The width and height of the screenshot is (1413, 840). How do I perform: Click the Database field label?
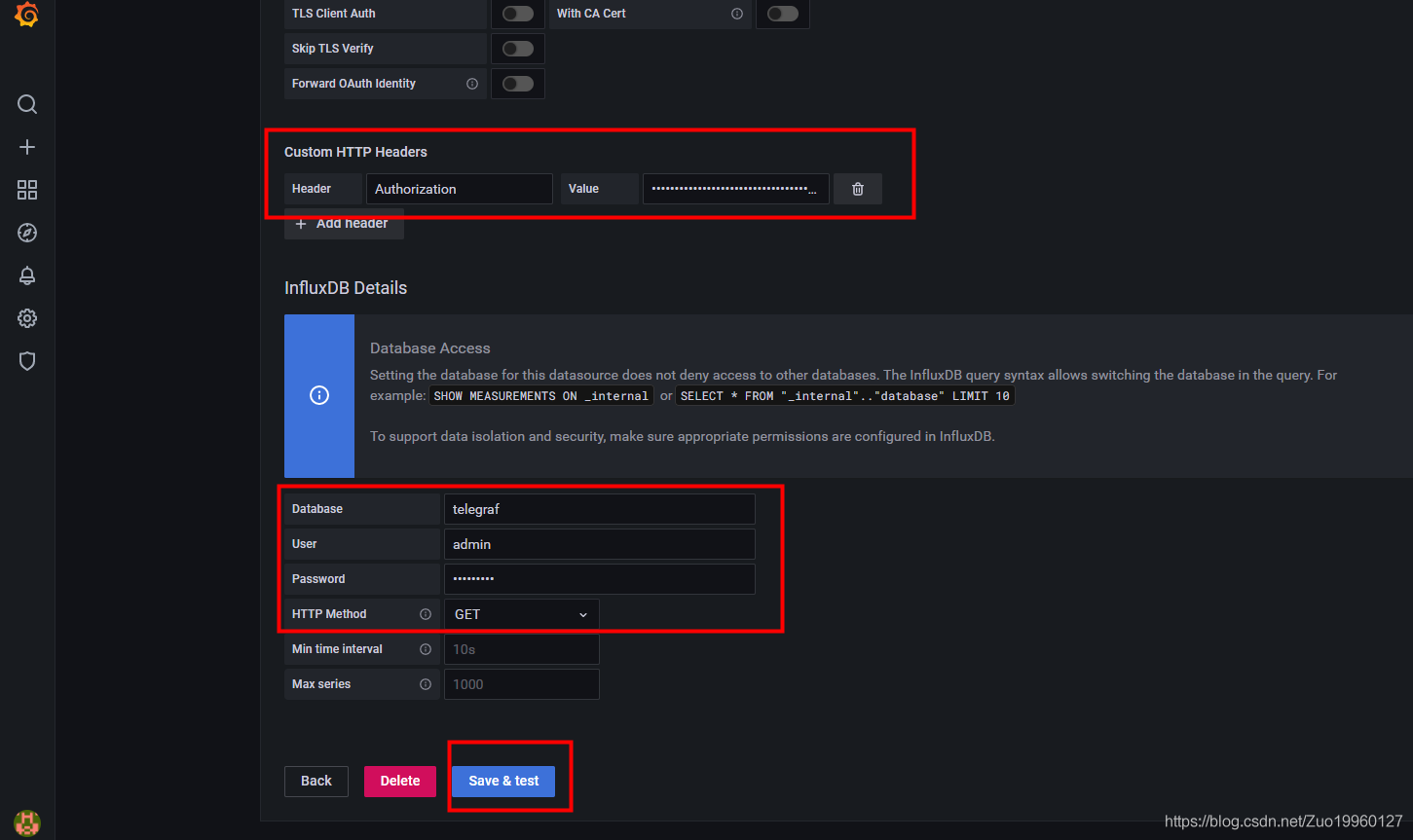(317, 509)
